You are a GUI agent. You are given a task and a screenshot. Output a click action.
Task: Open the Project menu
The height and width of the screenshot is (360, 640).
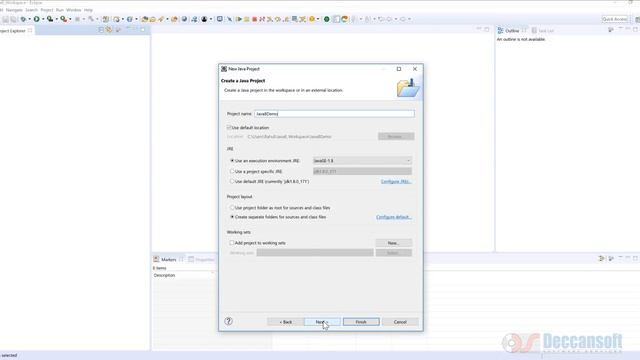47,10
